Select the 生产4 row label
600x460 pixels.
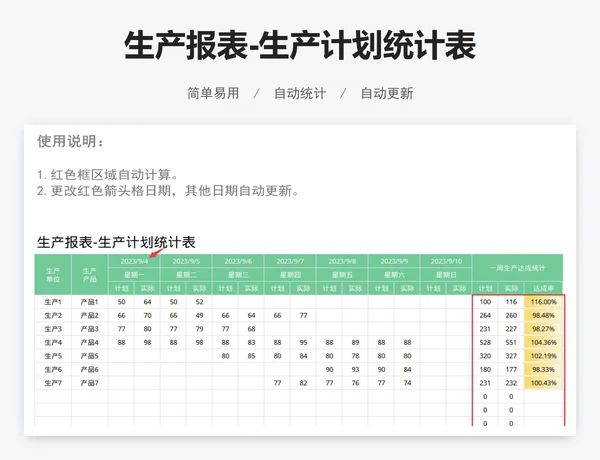click(53, 343)
